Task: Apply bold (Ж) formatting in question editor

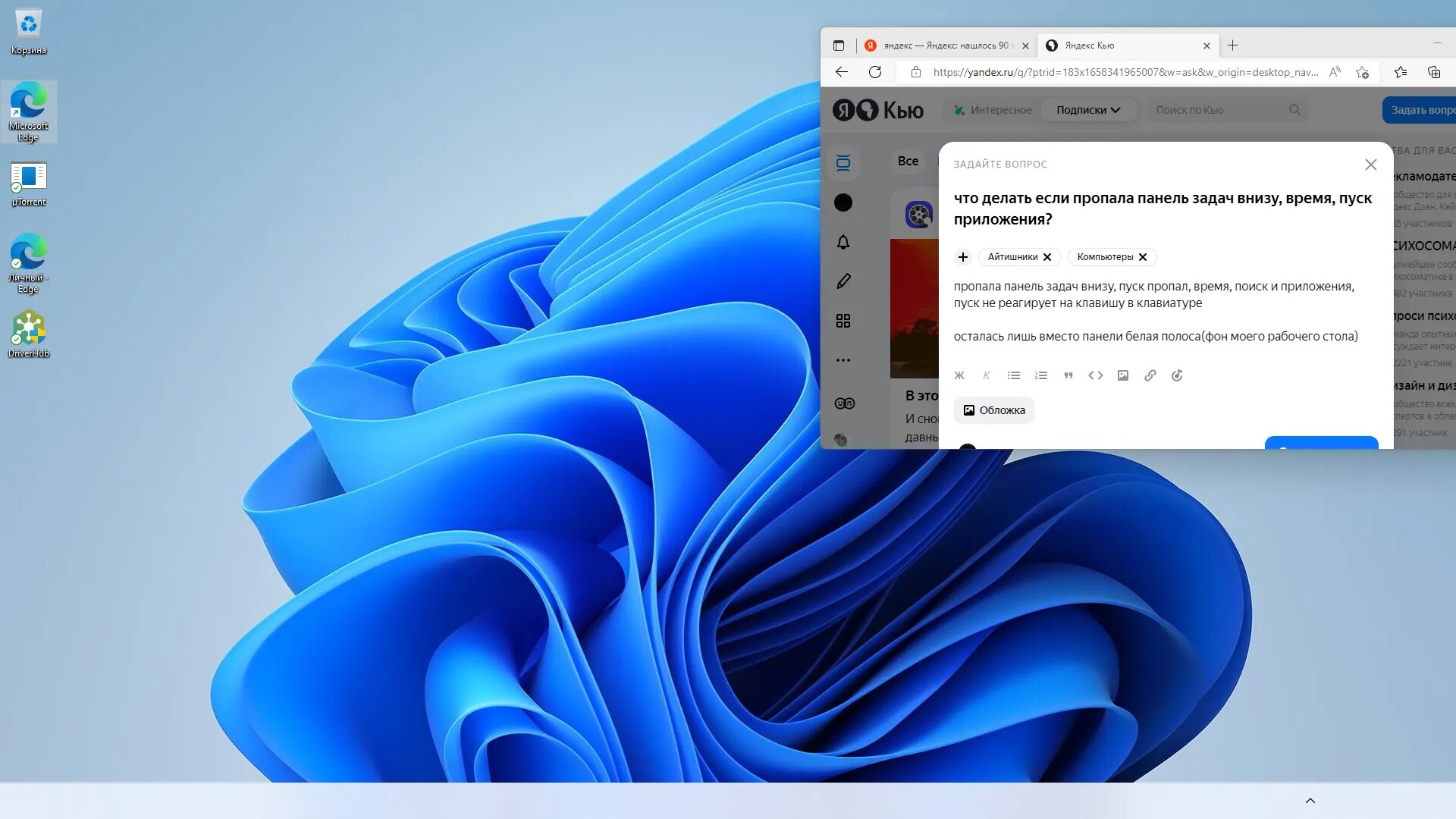Action: tap(959, 375)
